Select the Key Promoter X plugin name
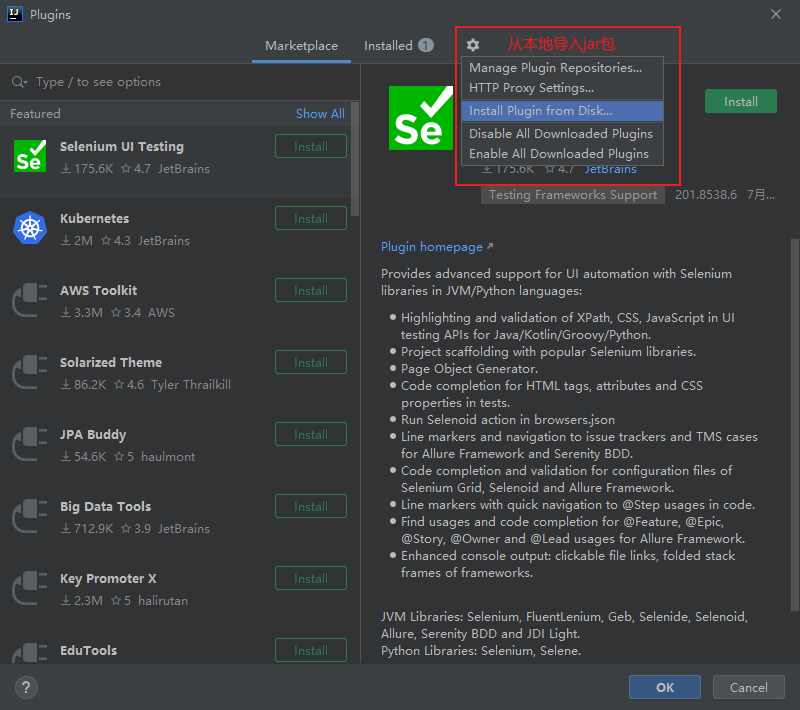This screenshot has width=800, height=710. pos(108,578)
